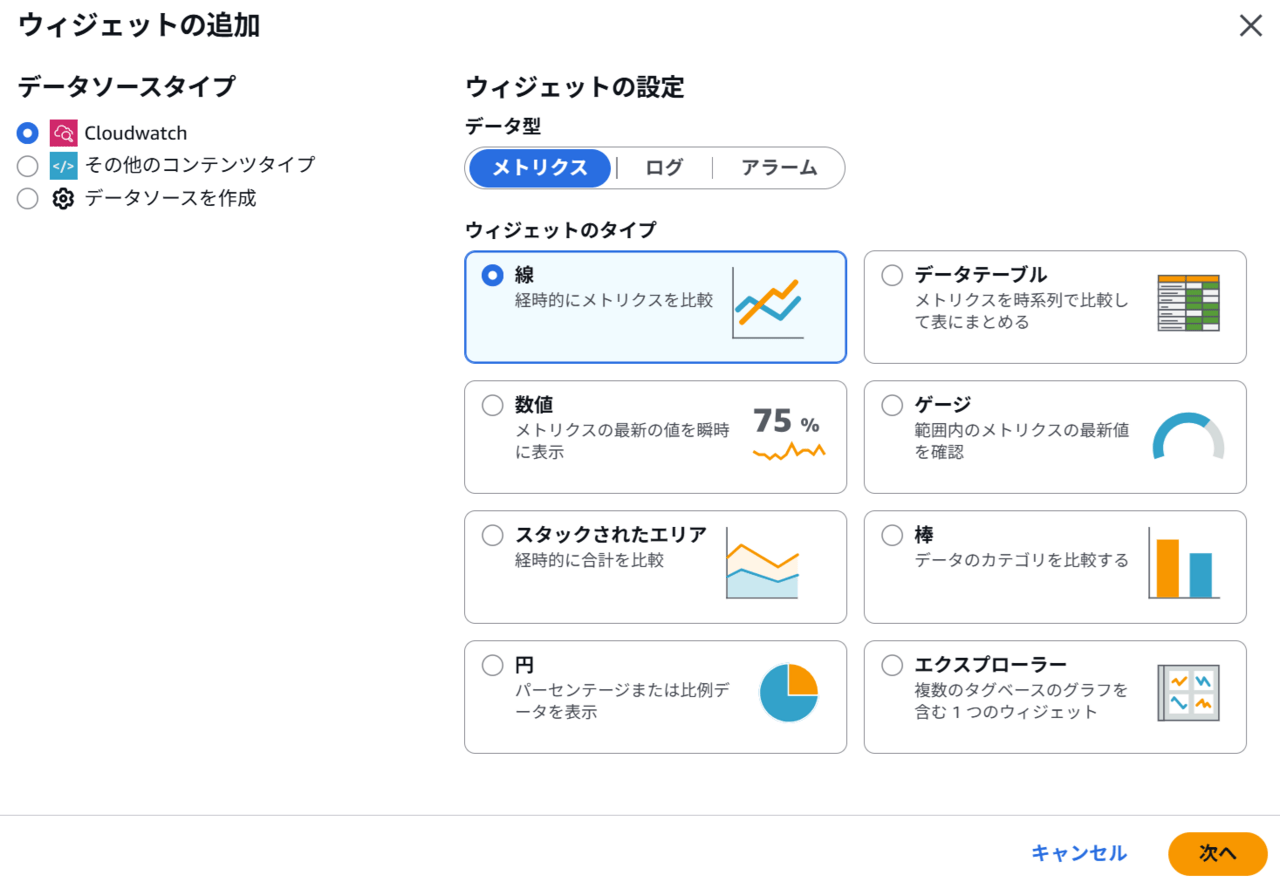Click the キャンセル link
Image resolution: width=1280 pixels, height=882 pixels.
click(1079, 853)
